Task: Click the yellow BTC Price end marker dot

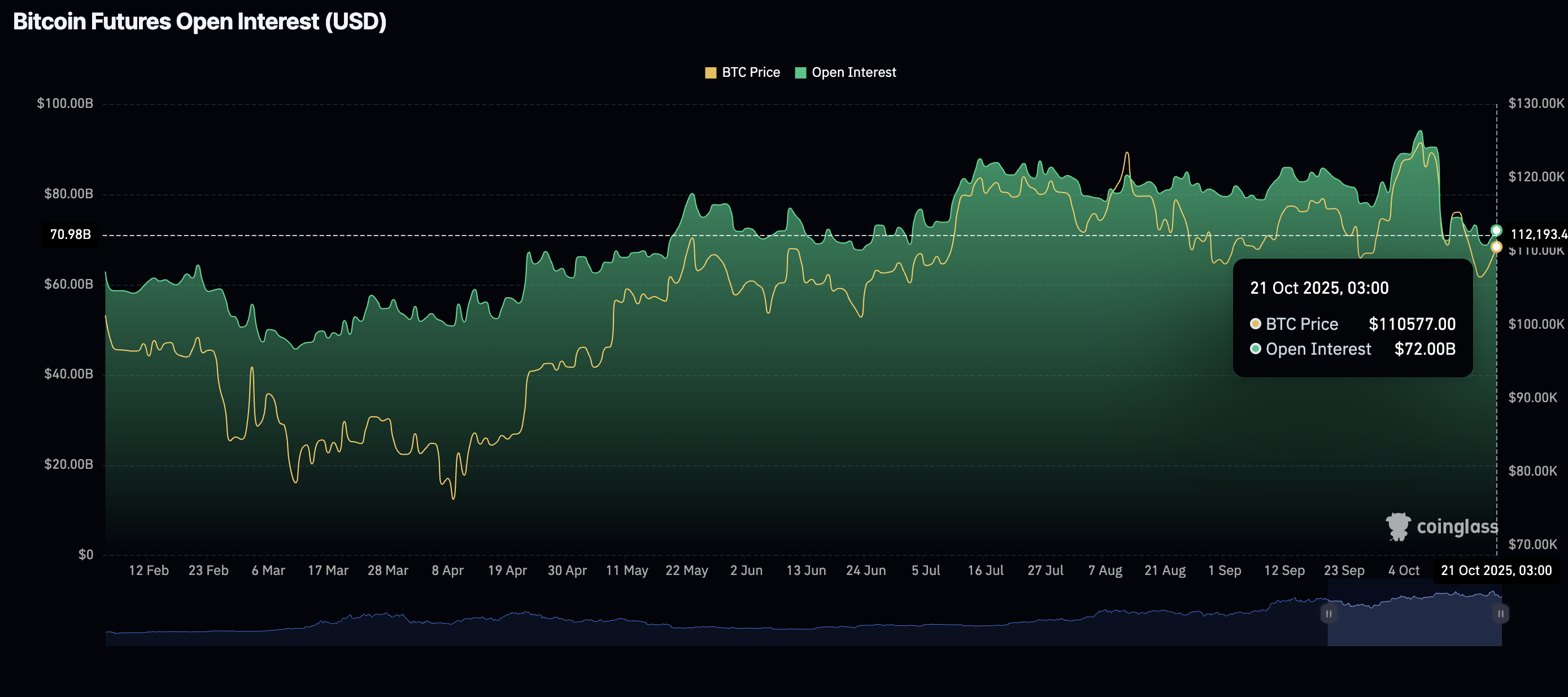Action: click(1496, 246)
